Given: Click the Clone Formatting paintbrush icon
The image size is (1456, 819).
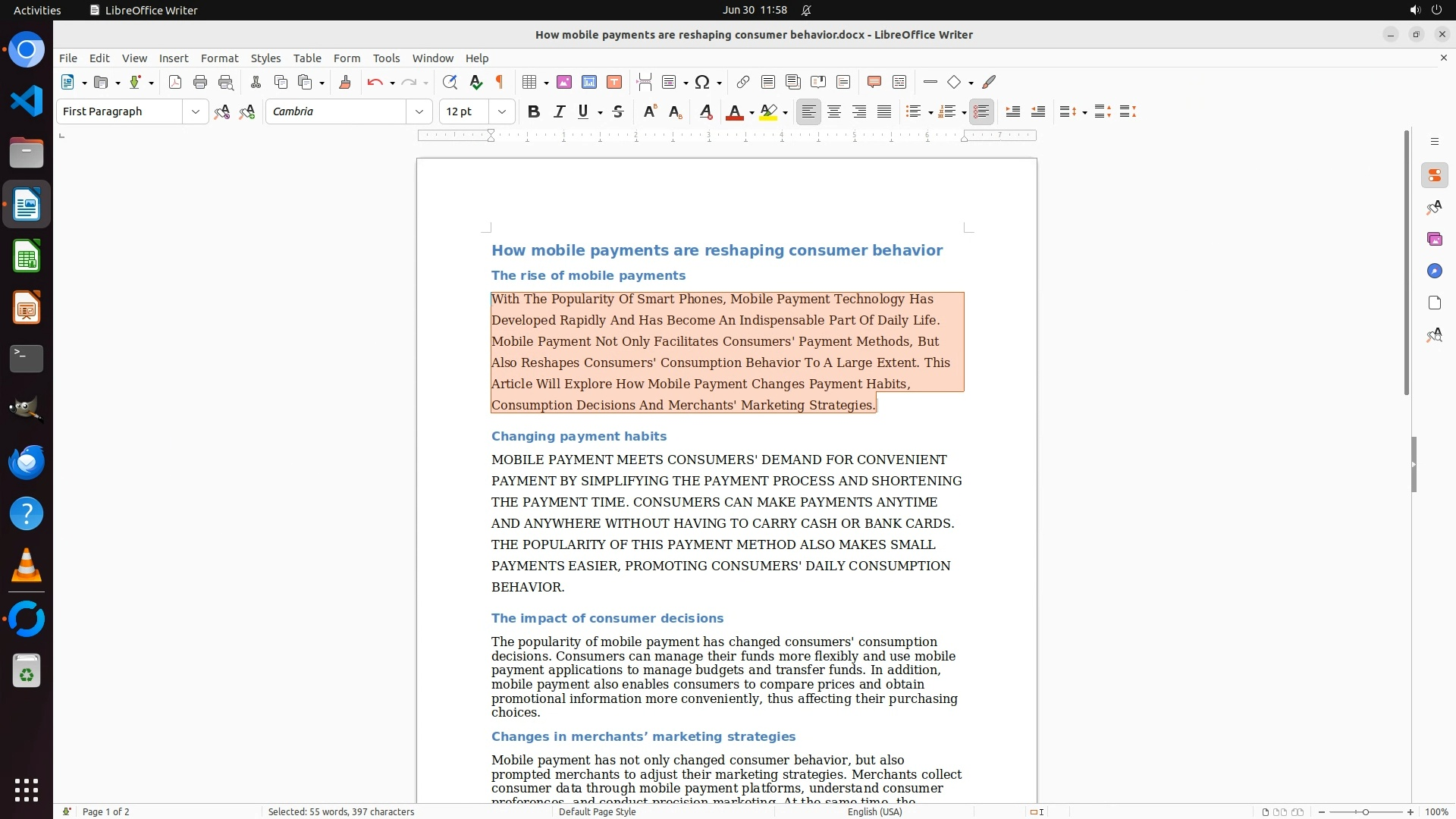Looking at the screenshot, I should [x=345, y=82].
